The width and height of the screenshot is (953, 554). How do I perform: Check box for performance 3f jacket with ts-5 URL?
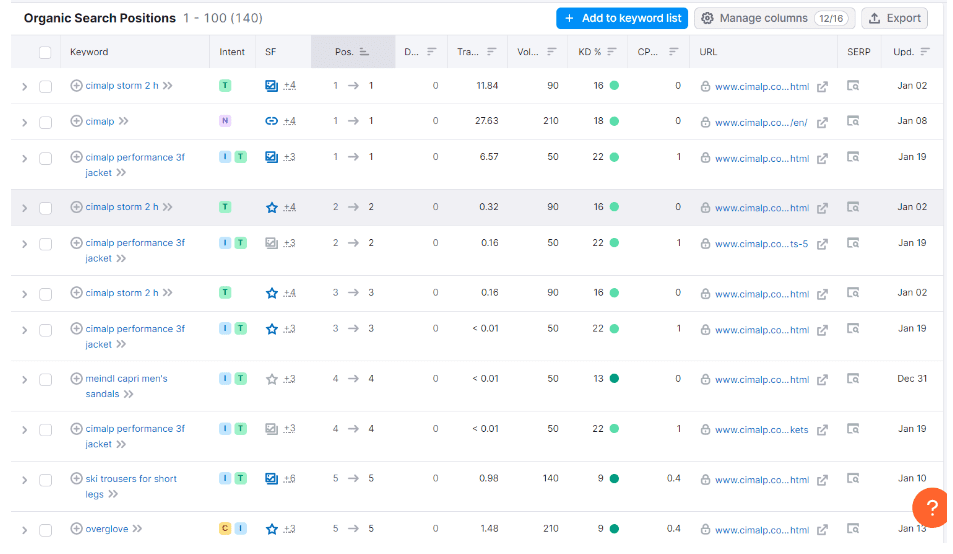45,244
